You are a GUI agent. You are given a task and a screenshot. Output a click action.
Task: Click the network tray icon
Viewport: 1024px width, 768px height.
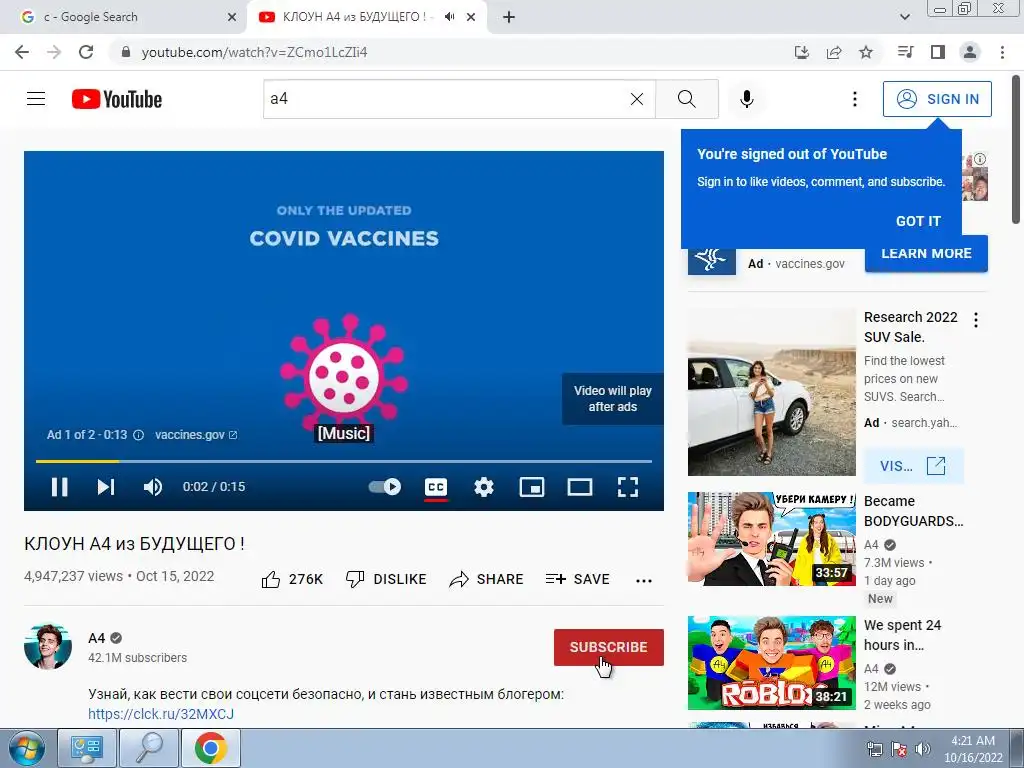click(x=874, y=749)
